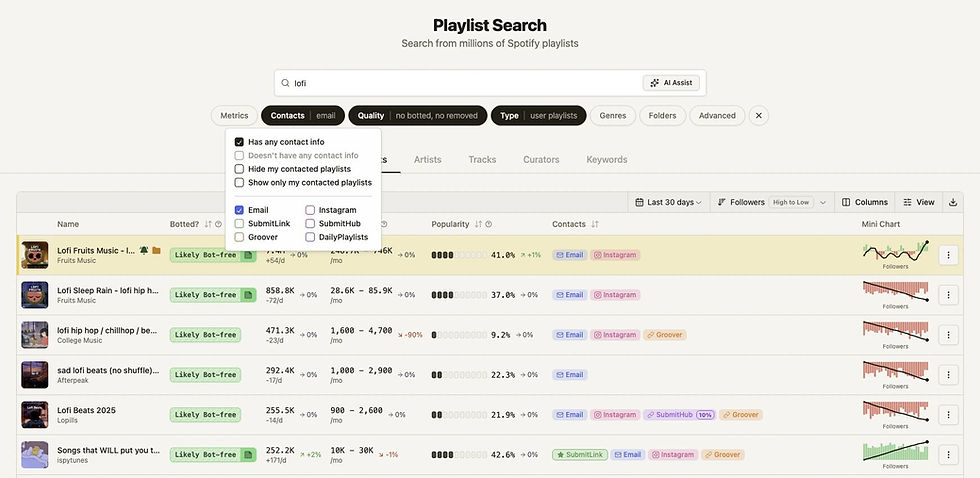The image size is (980, 478).
Task: Open the Followers sort dropdown
Action: pyautogui.click(x=772, y=202)
